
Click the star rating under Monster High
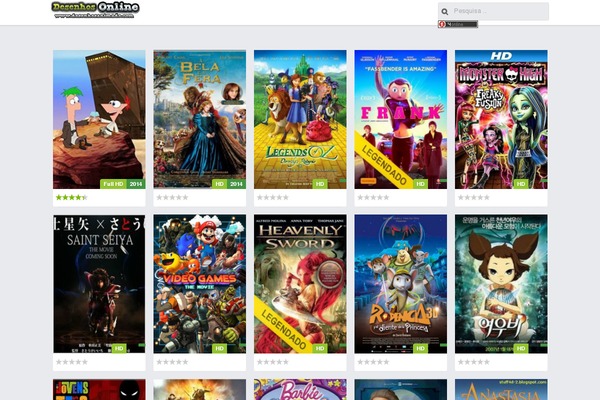tap(473, 198)
